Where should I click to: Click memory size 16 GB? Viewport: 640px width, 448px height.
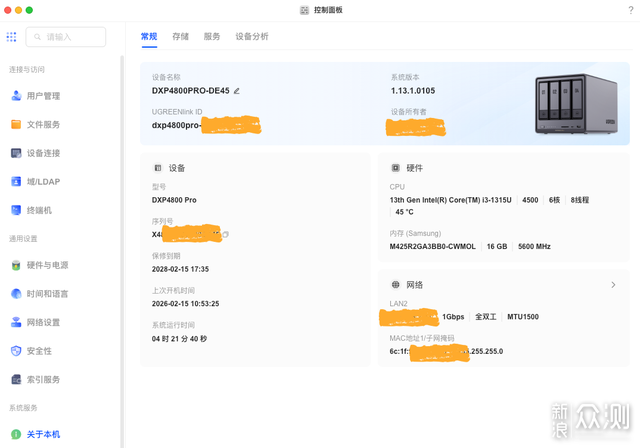497,246
